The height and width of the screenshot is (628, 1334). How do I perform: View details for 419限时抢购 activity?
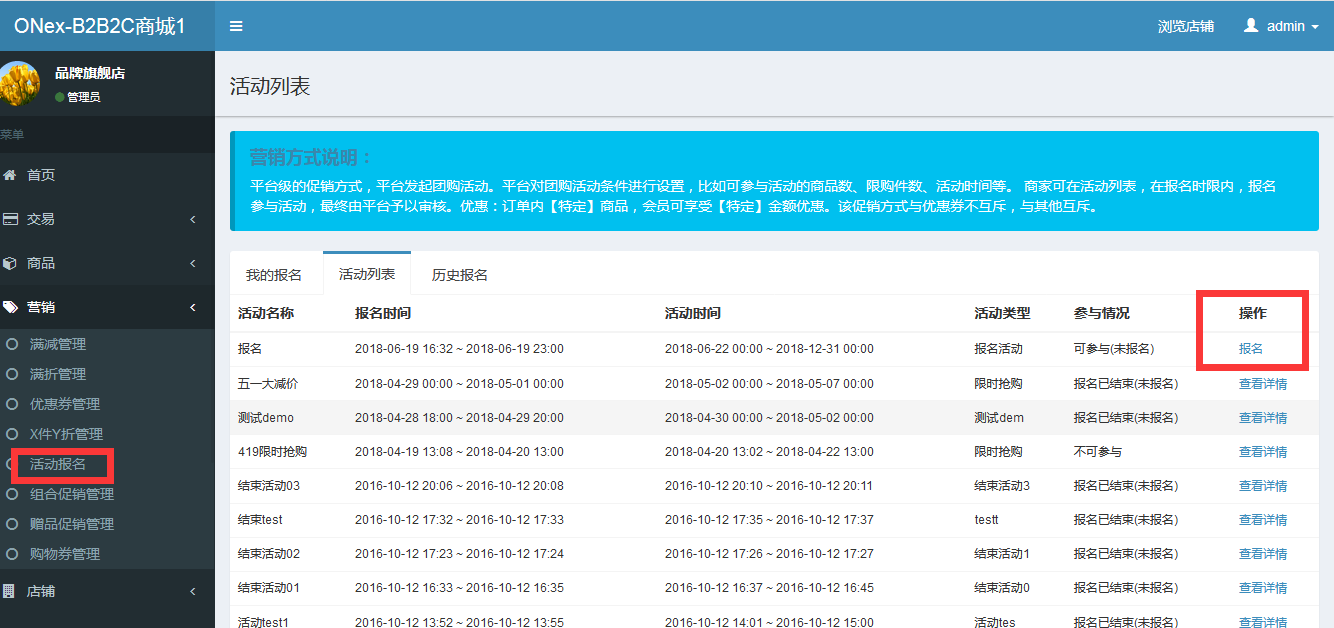tap(1263, 452)
